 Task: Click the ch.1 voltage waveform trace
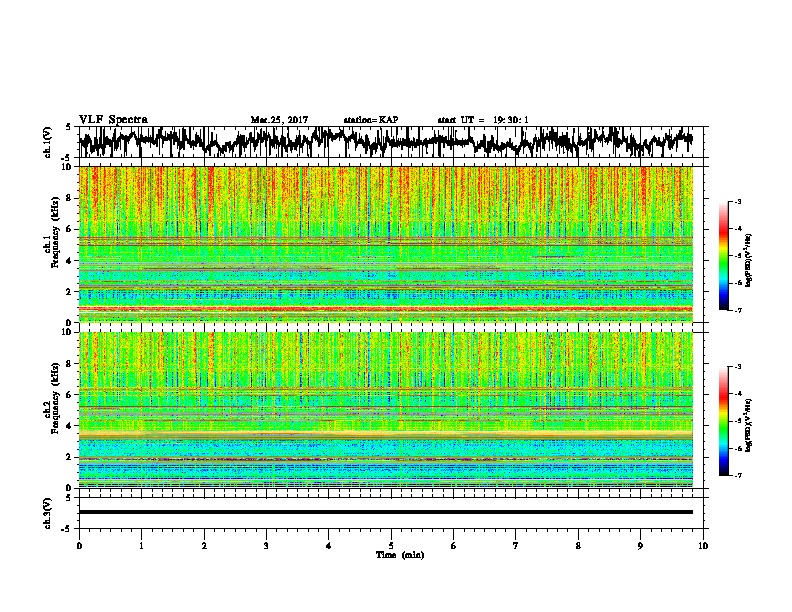(386, 141)
